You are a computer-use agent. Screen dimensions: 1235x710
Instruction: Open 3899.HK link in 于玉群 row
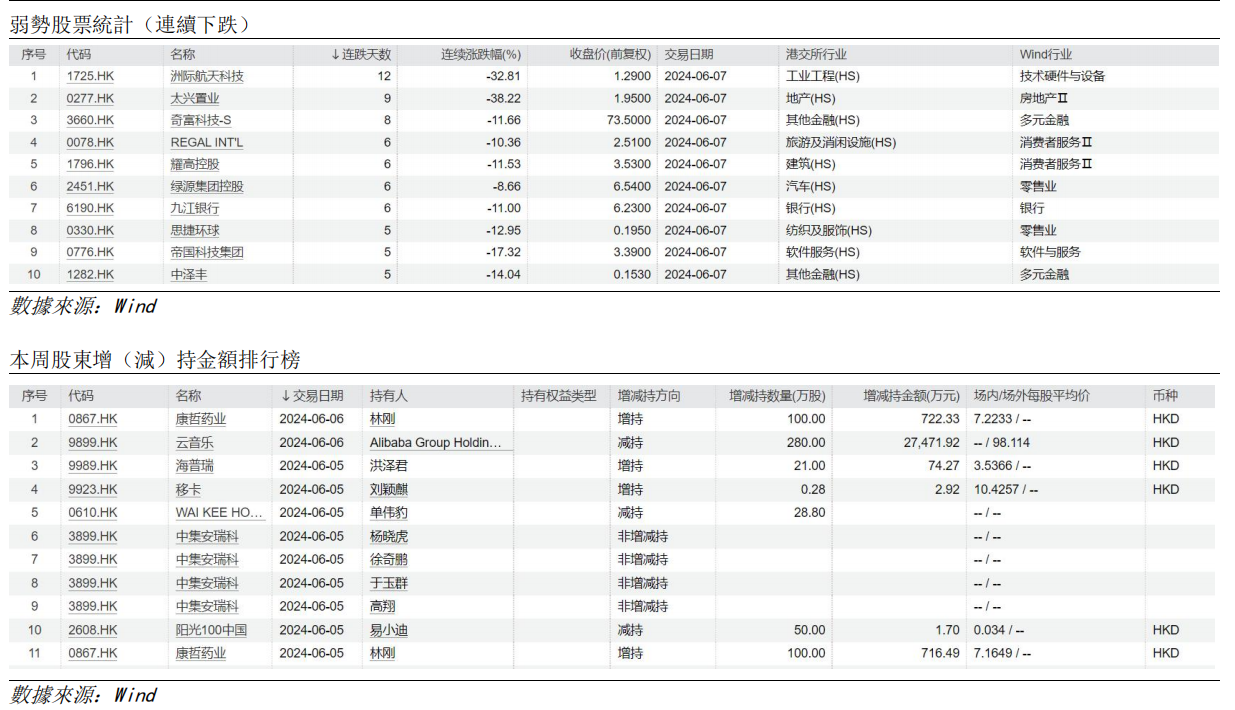(x=93, y=584)
